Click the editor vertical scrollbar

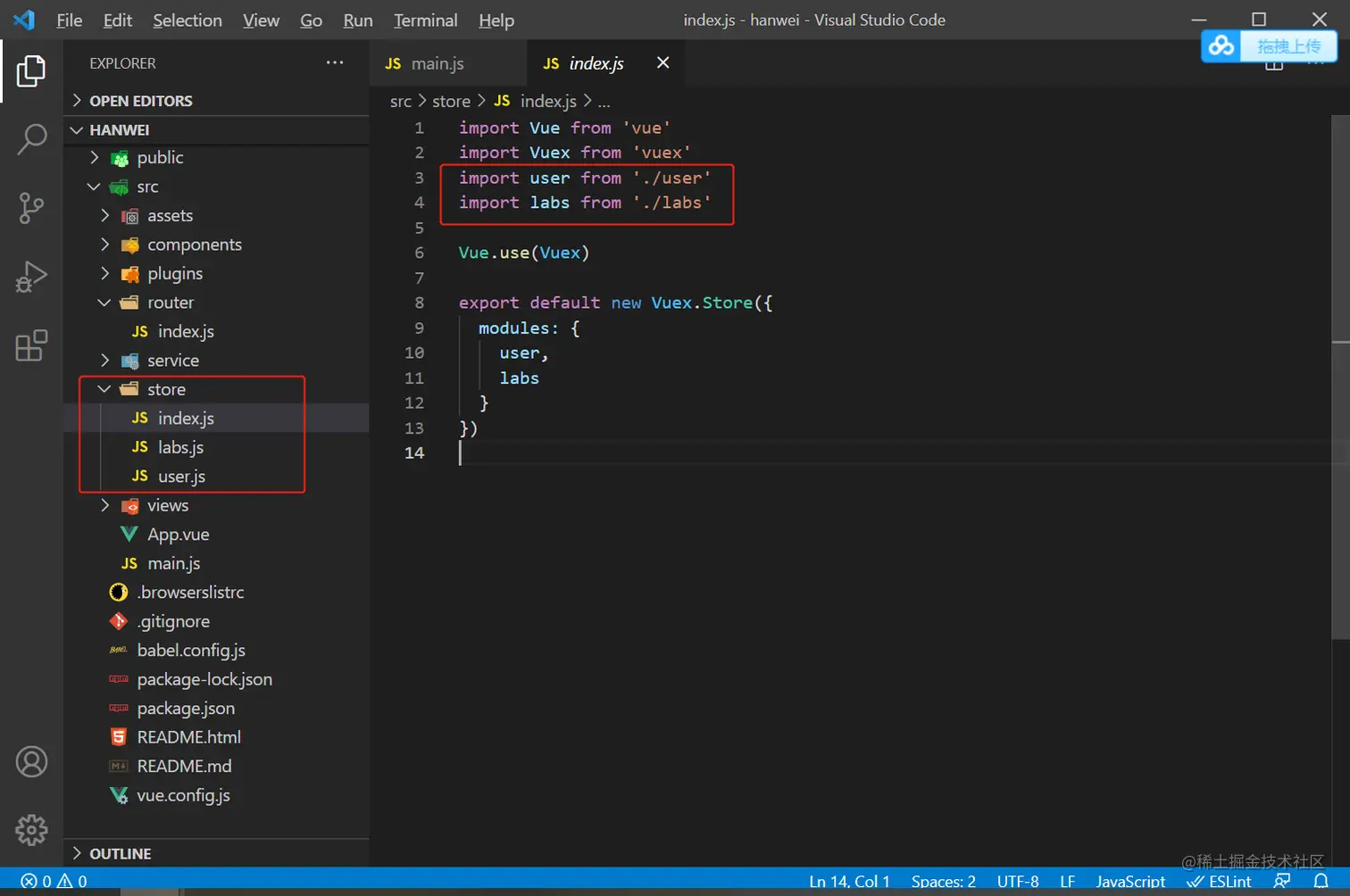(x=1341, y=377)
